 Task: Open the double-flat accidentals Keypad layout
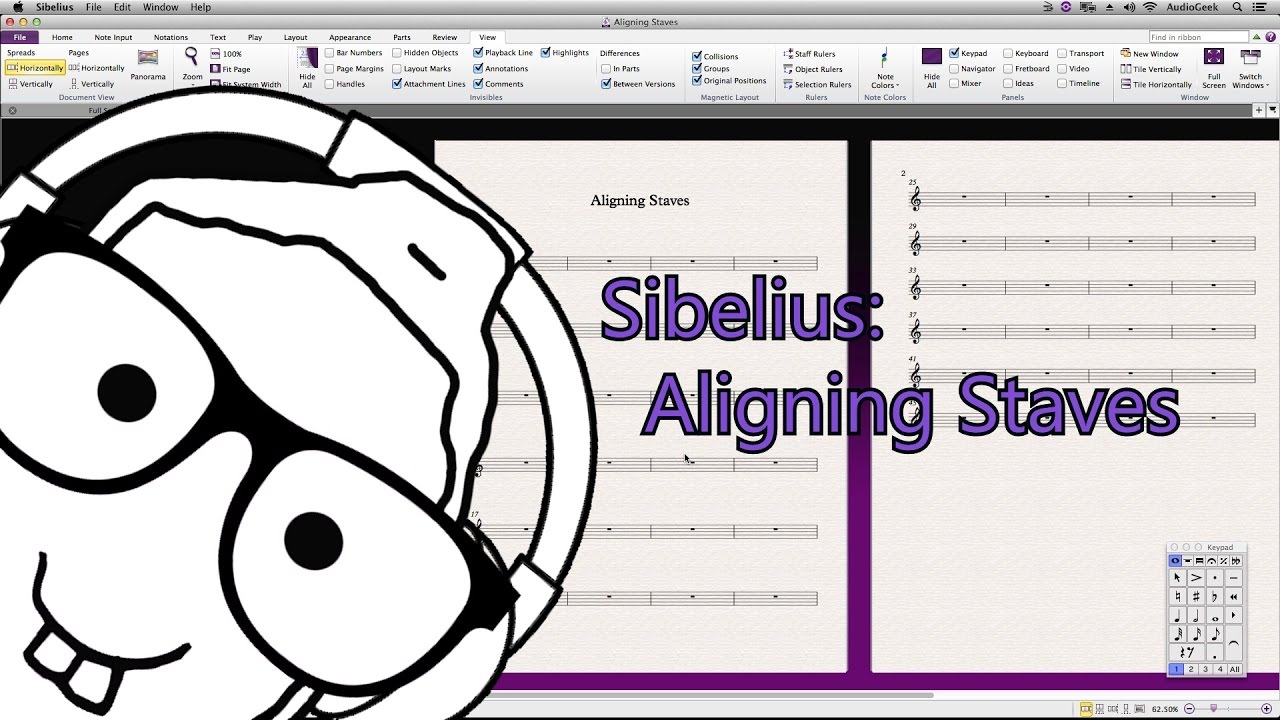point(1235,561)
